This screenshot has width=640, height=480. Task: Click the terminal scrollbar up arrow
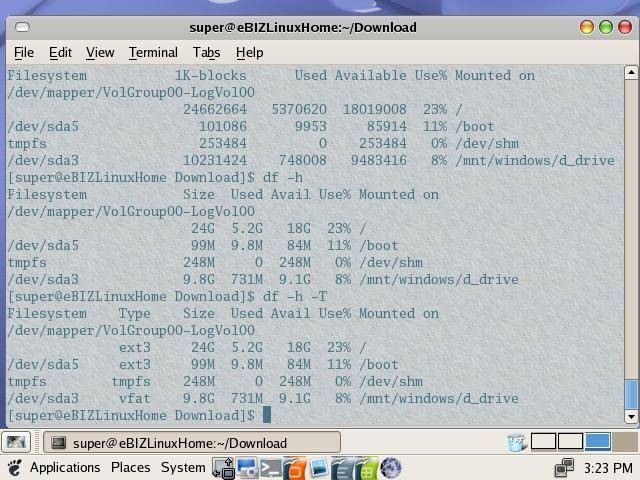[631, 73]
